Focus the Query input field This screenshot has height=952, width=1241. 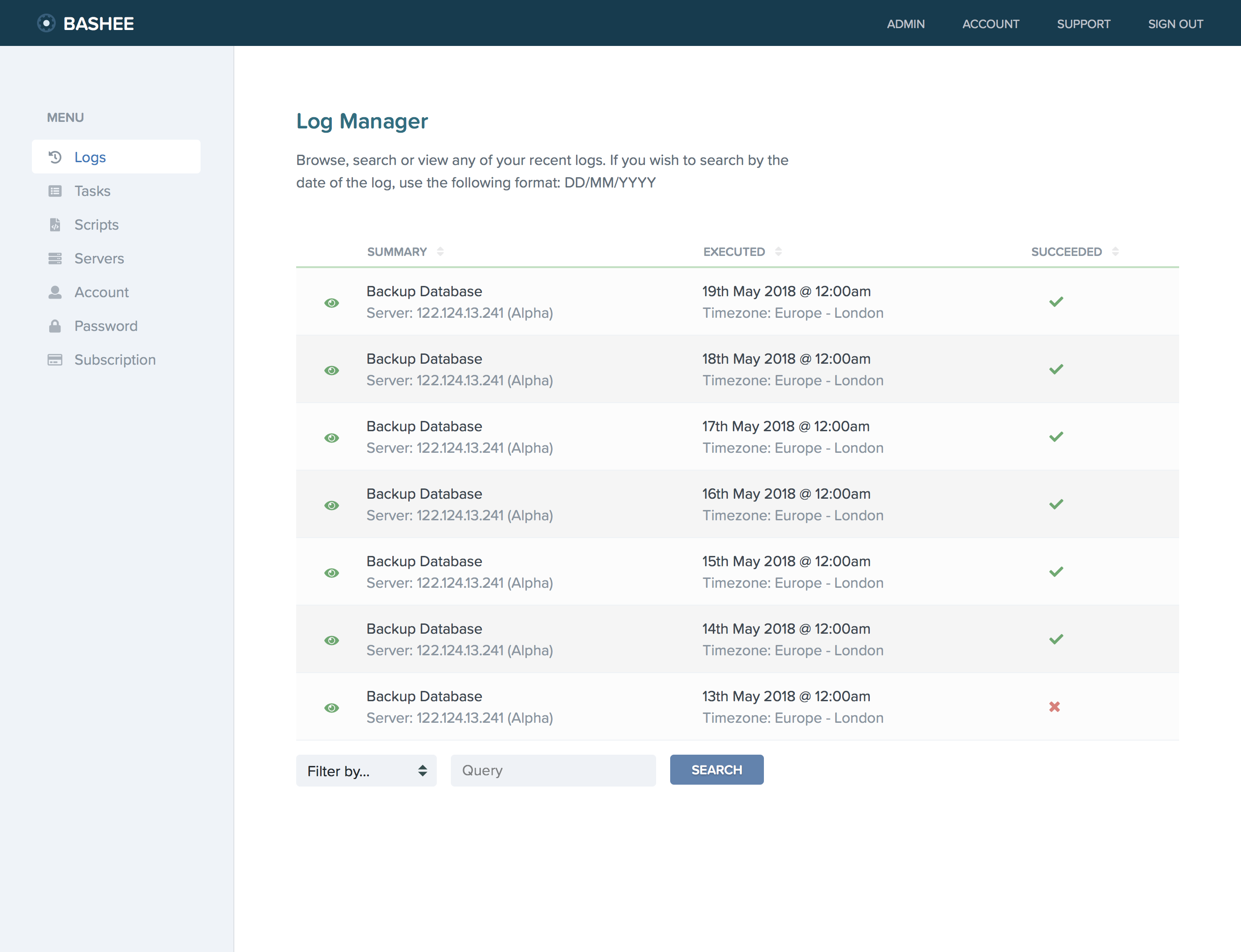[553, 770]
